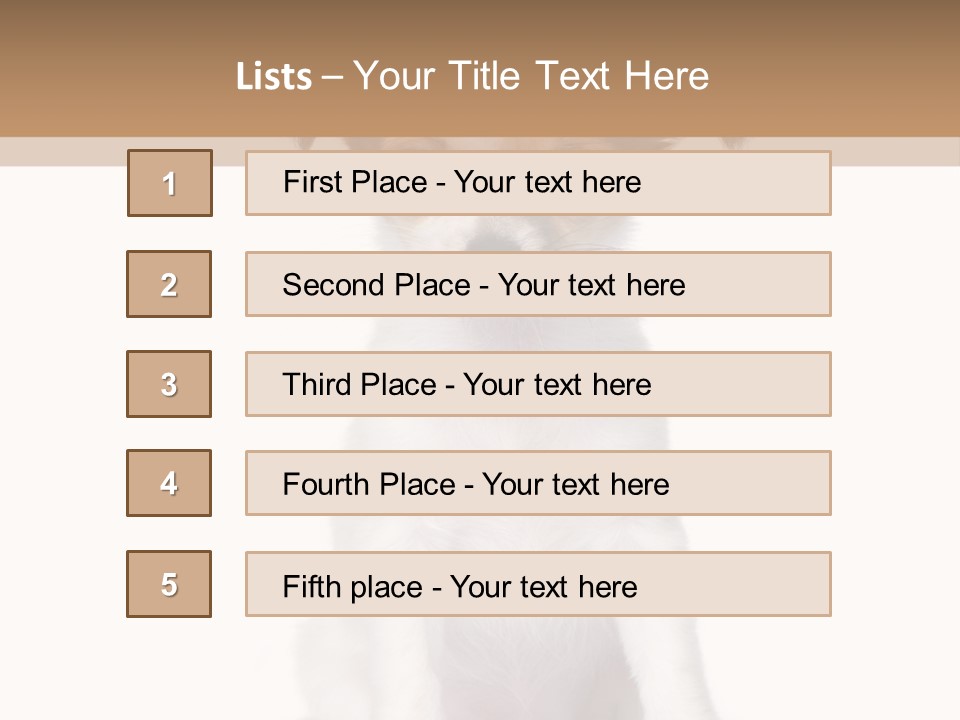960x720 pixels.
Task: Click the word 'Third' in the list
Action: (x=315, y=385)
